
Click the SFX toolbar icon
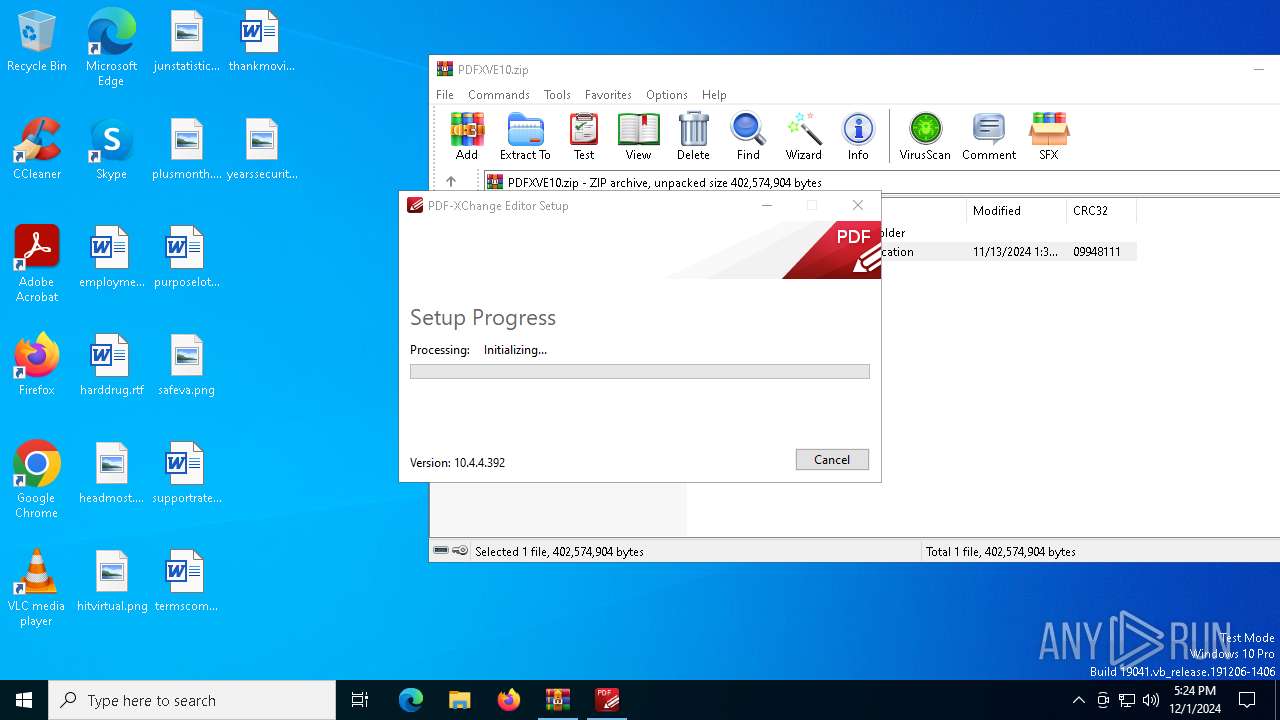click(1048, 136)
